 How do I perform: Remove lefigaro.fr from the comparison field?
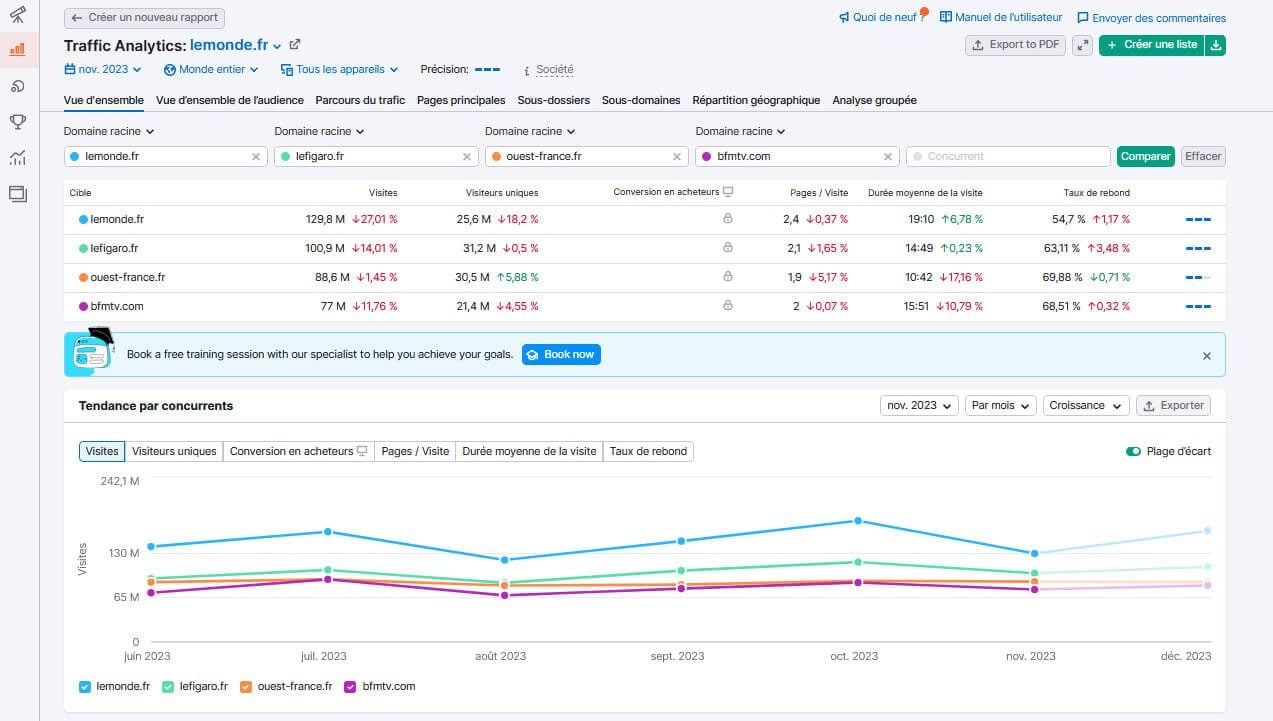pos(466,156)
